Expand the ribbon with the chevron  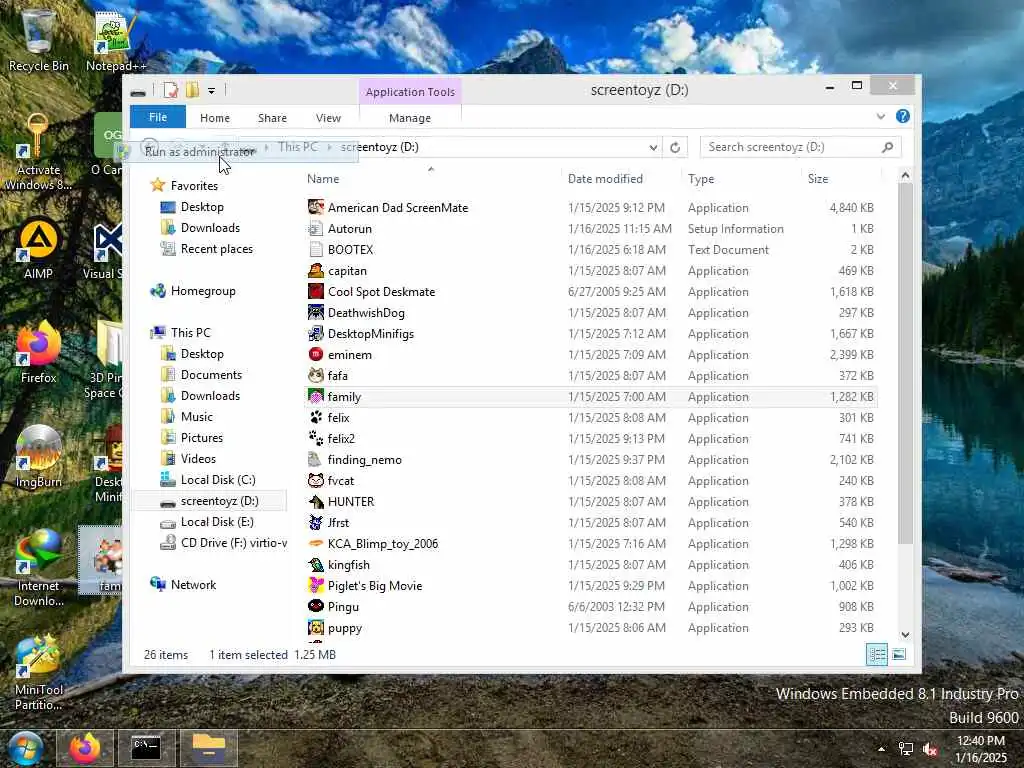pos(880,116)
